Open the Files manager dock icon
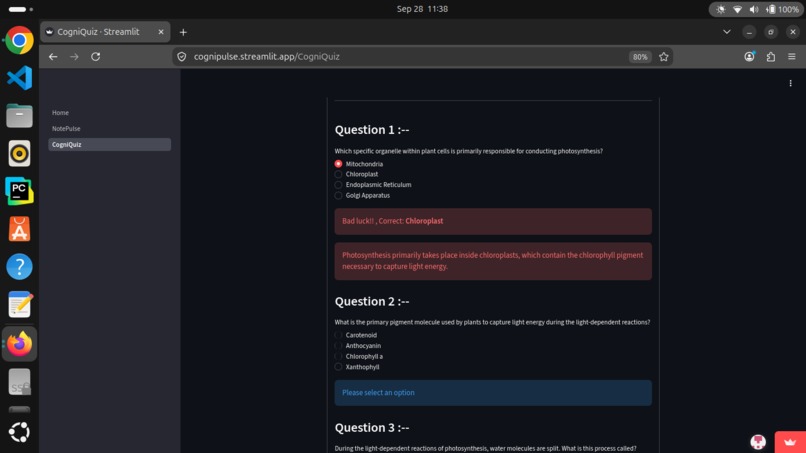This screenshot has height=453, width=806. click(x=19, y=116)
